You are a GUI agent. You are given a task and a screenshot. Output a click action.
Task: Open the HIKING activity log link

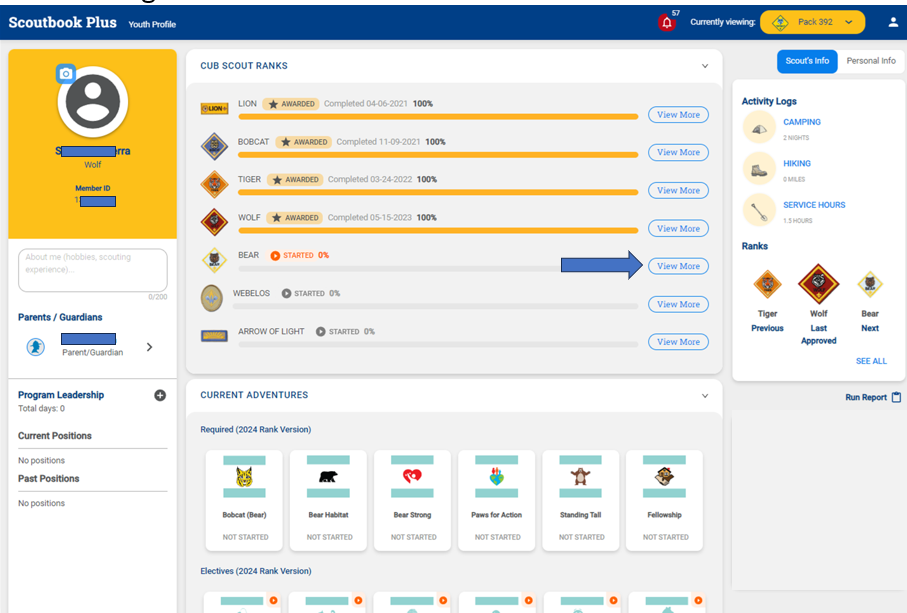pos(797,164)
